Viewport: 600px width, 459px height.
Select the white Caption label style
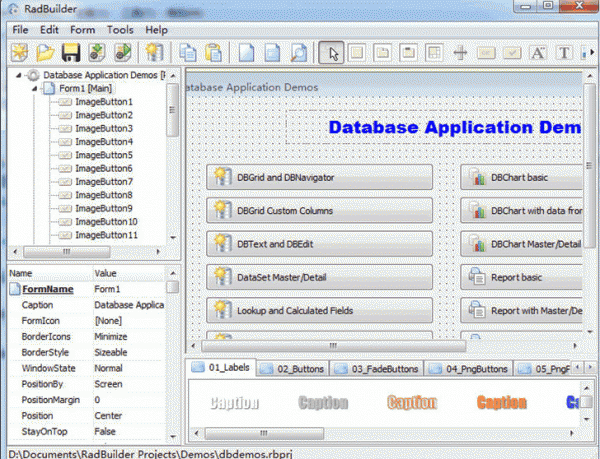[235, 403]
